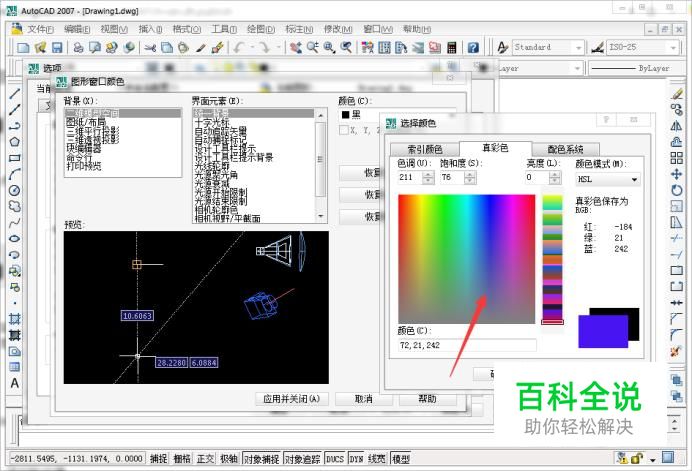Select the Multiline Text A tool

[x=15, y=383]
